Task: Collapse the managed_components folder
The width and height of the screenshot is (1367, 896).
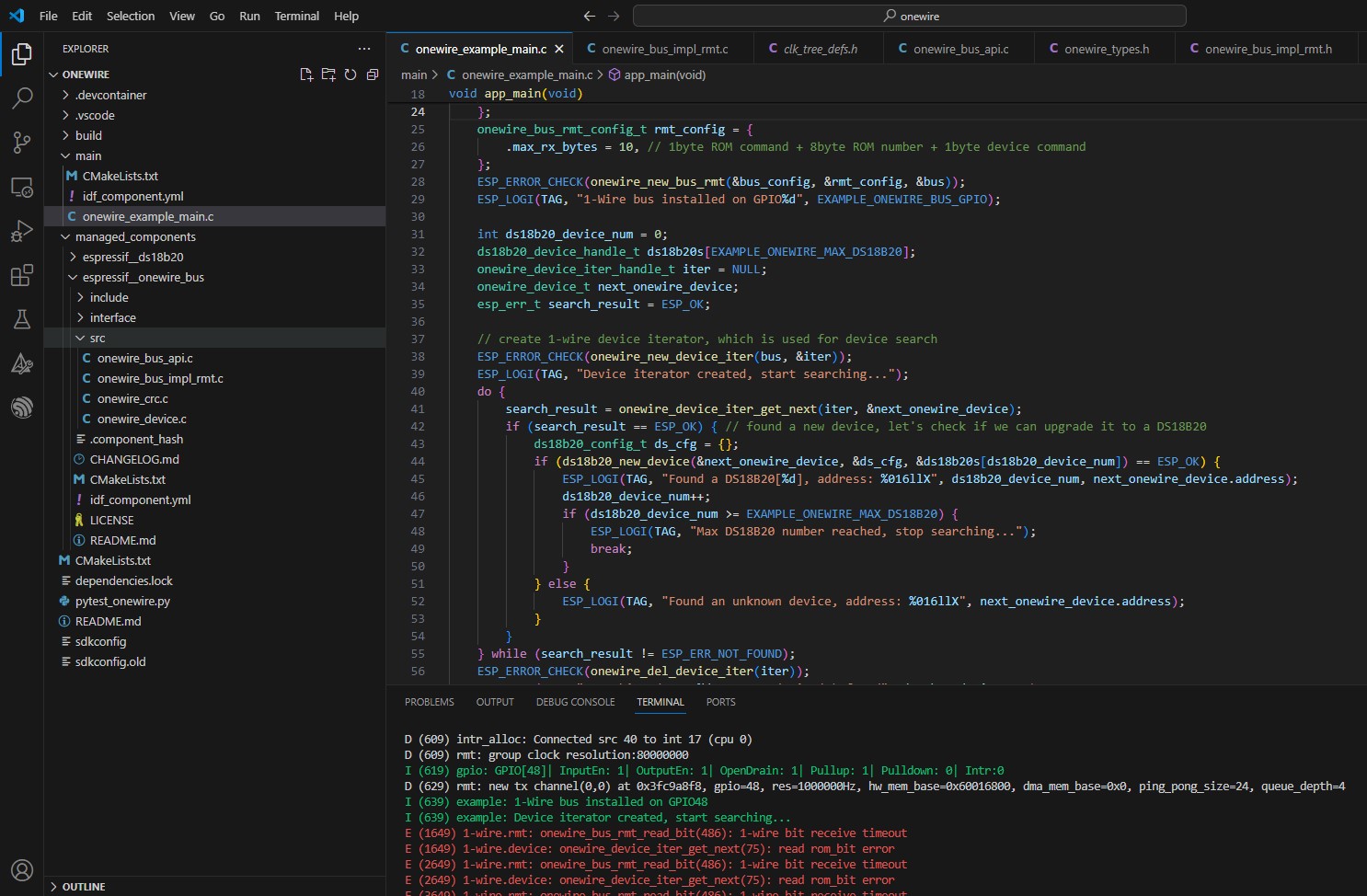Action: click(215, 236)
